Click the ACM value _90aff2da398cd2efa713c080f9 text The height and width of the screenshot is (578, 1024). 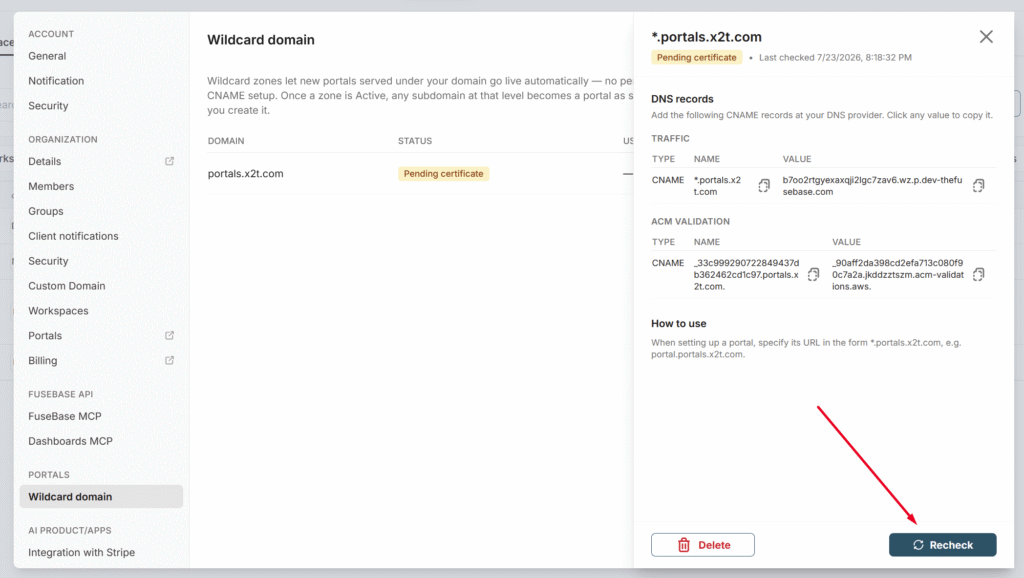(898, 274)
